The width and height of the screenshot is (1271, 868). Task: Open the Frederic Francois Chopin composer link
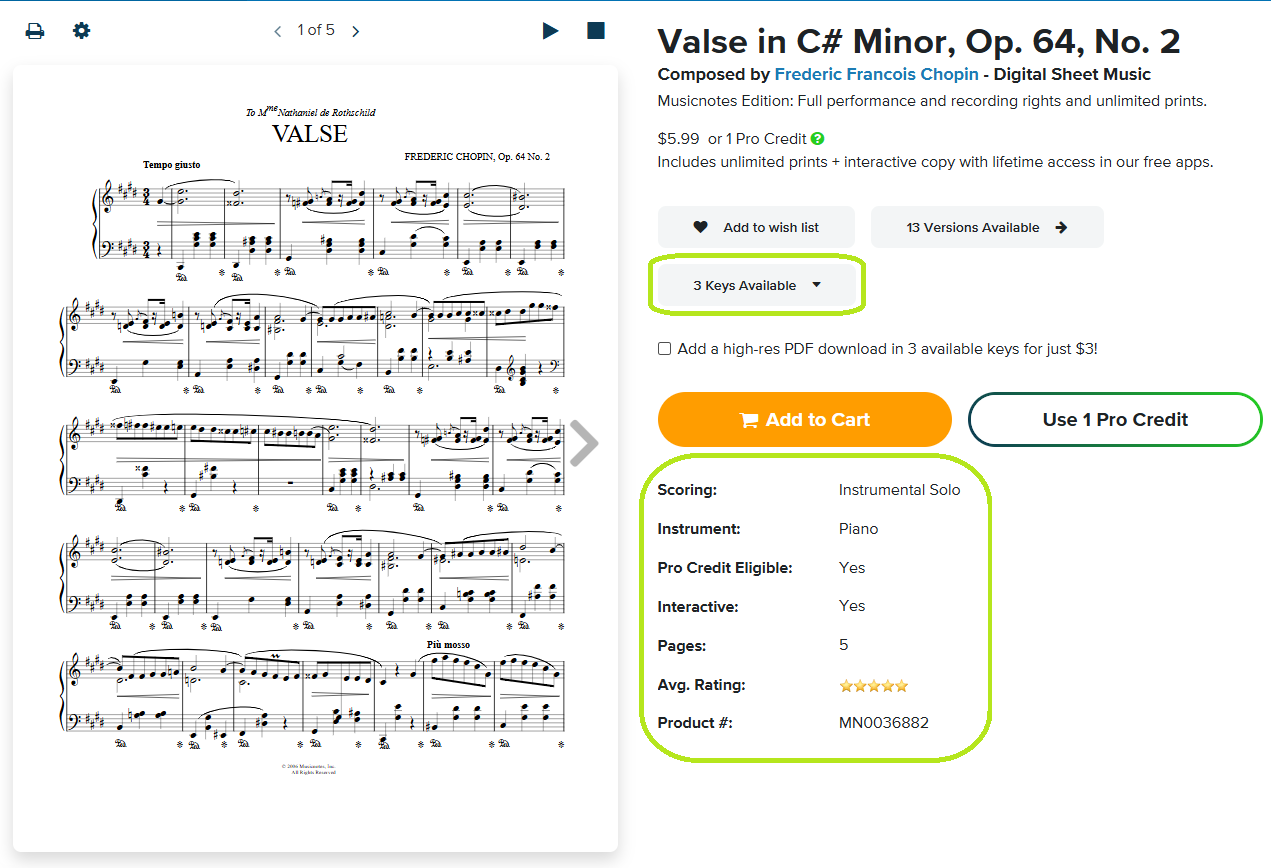(x=876, y=74)
